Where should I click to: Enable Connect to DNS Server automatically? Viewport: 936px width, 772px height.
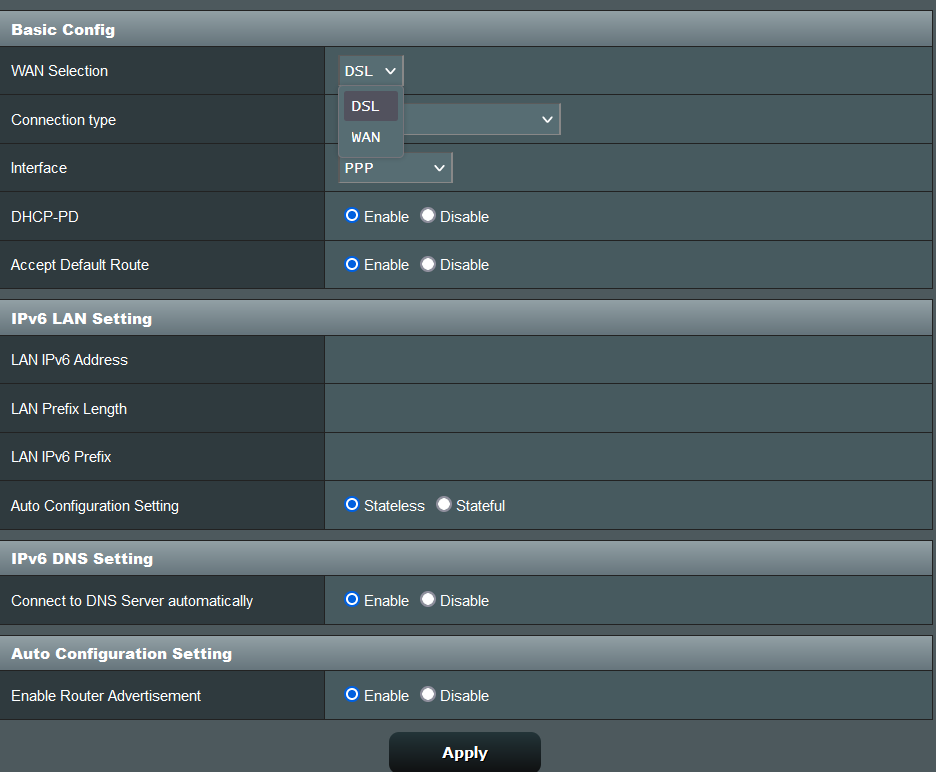[x=352, y=600]
